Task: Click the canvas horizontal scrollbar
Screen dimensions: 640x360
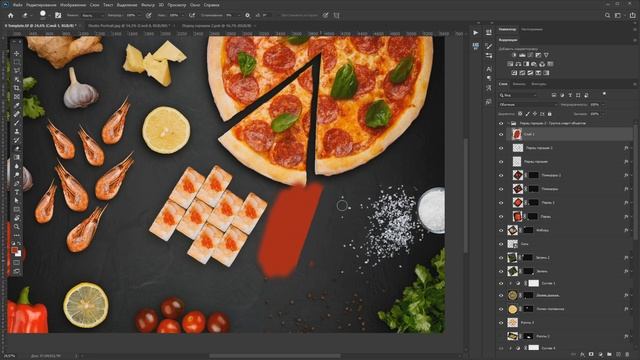Action: pyautogui.click(x=275, y=356)
